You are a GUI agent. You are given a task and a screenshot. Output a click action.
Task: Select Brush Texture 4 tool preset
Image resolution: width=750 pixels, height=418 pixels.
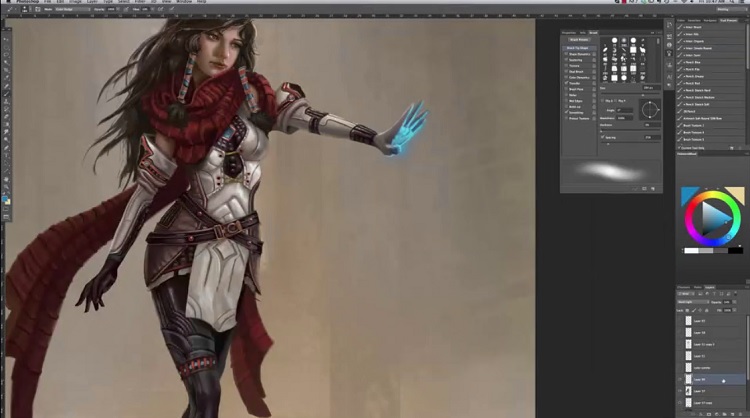pos(710,132)
